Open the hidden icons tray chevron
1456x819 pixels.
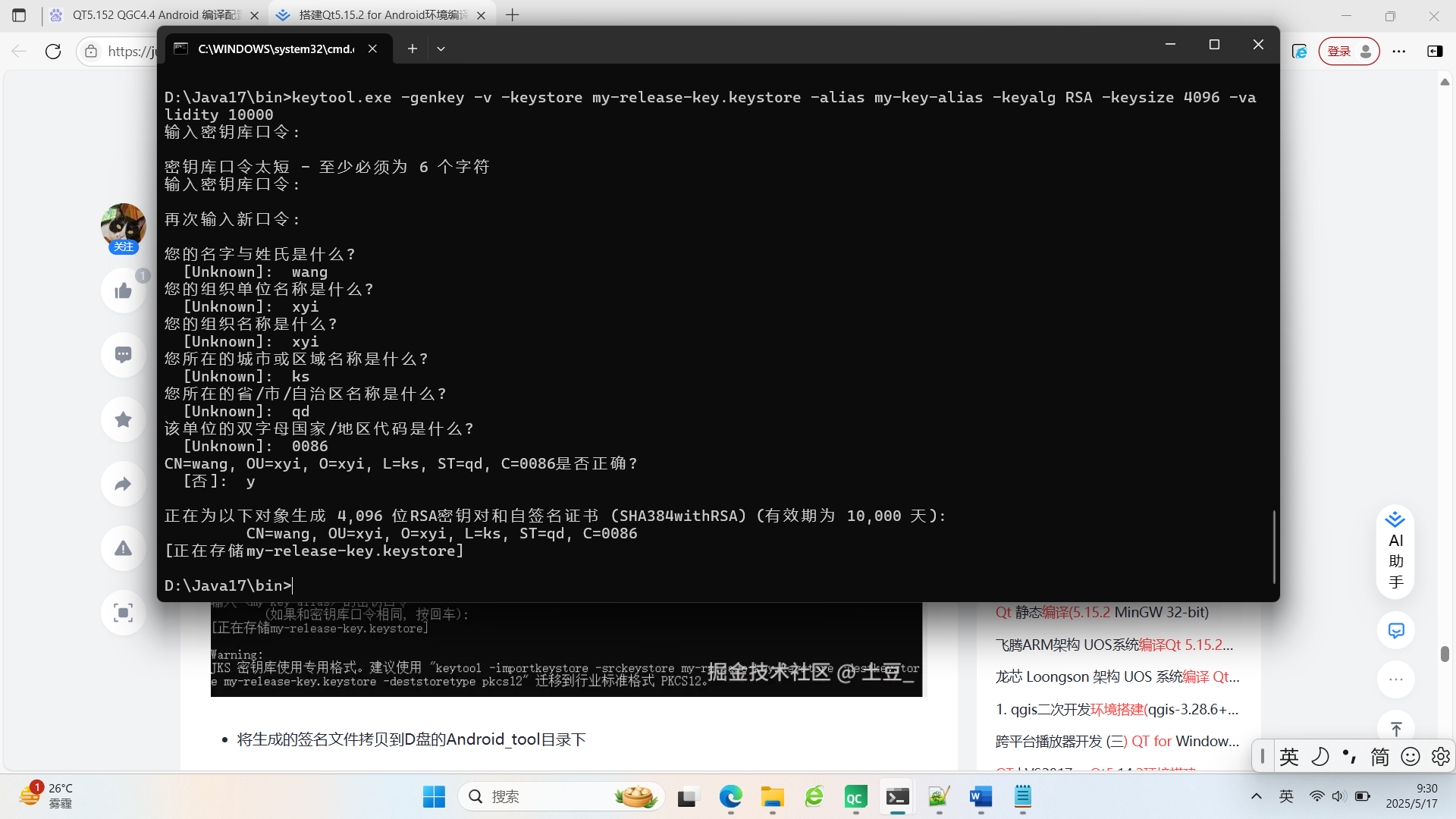coord(1257,796)
